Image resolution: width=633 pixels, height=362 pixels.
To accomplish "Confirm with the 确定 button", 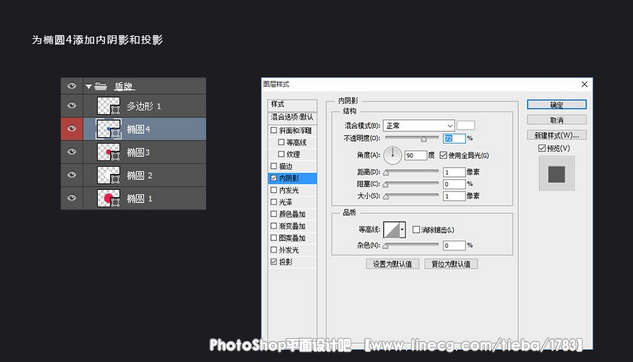I will click(x=557, y=105).
